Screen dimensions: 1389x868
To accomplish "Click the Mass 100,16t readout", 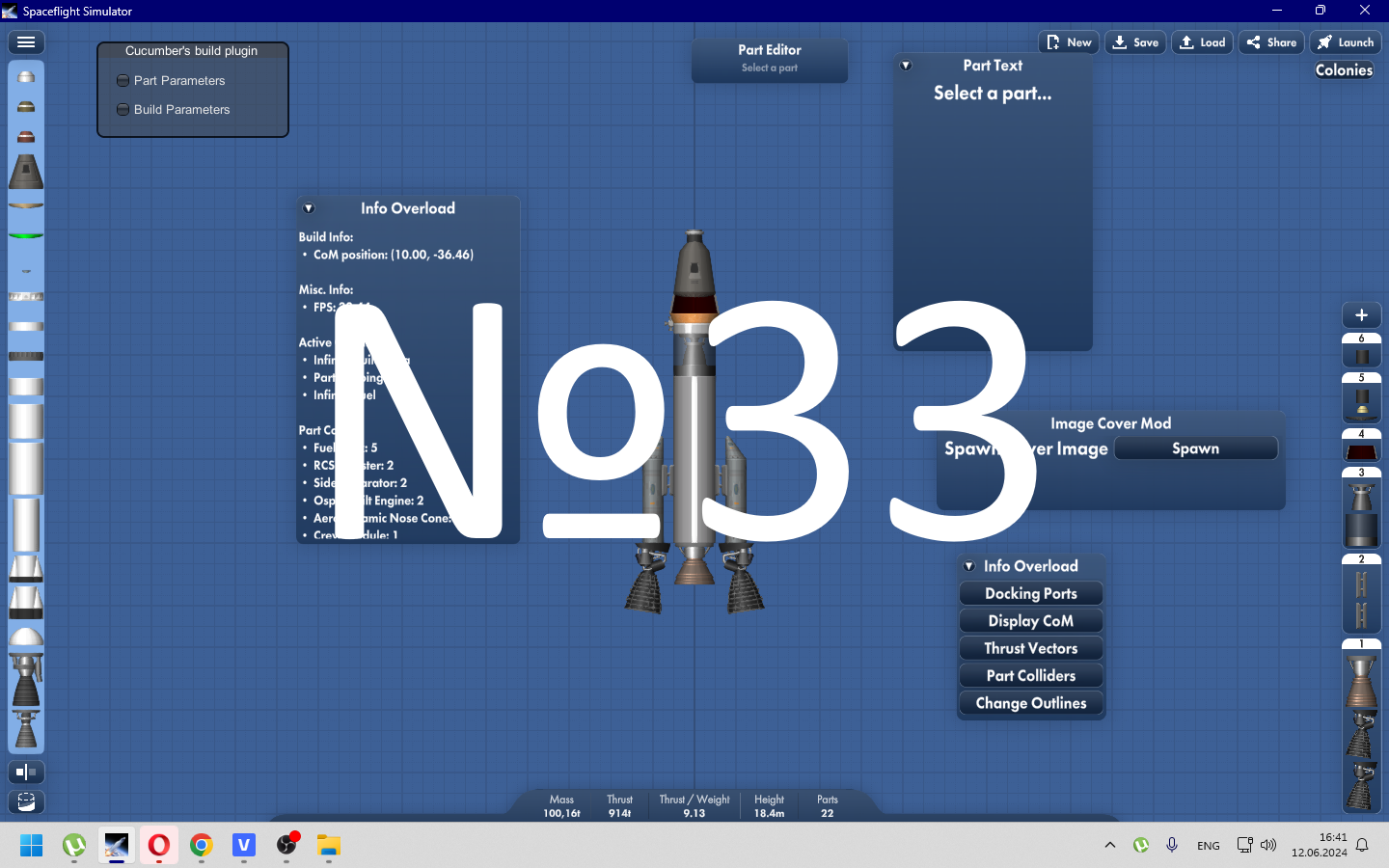I will (x=561, y=806).
